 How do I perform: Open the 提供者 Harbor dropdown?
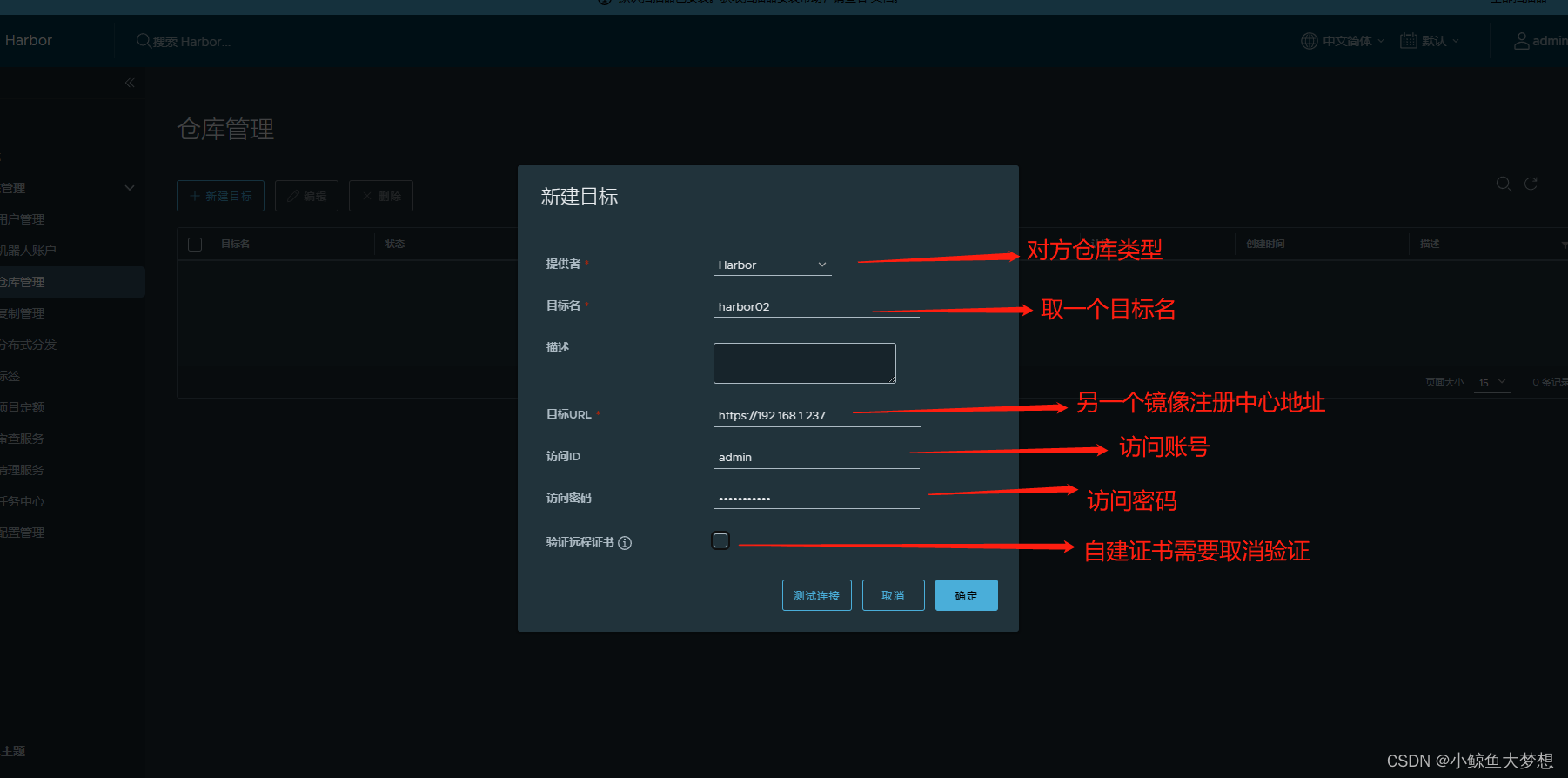tap(772, 265)
